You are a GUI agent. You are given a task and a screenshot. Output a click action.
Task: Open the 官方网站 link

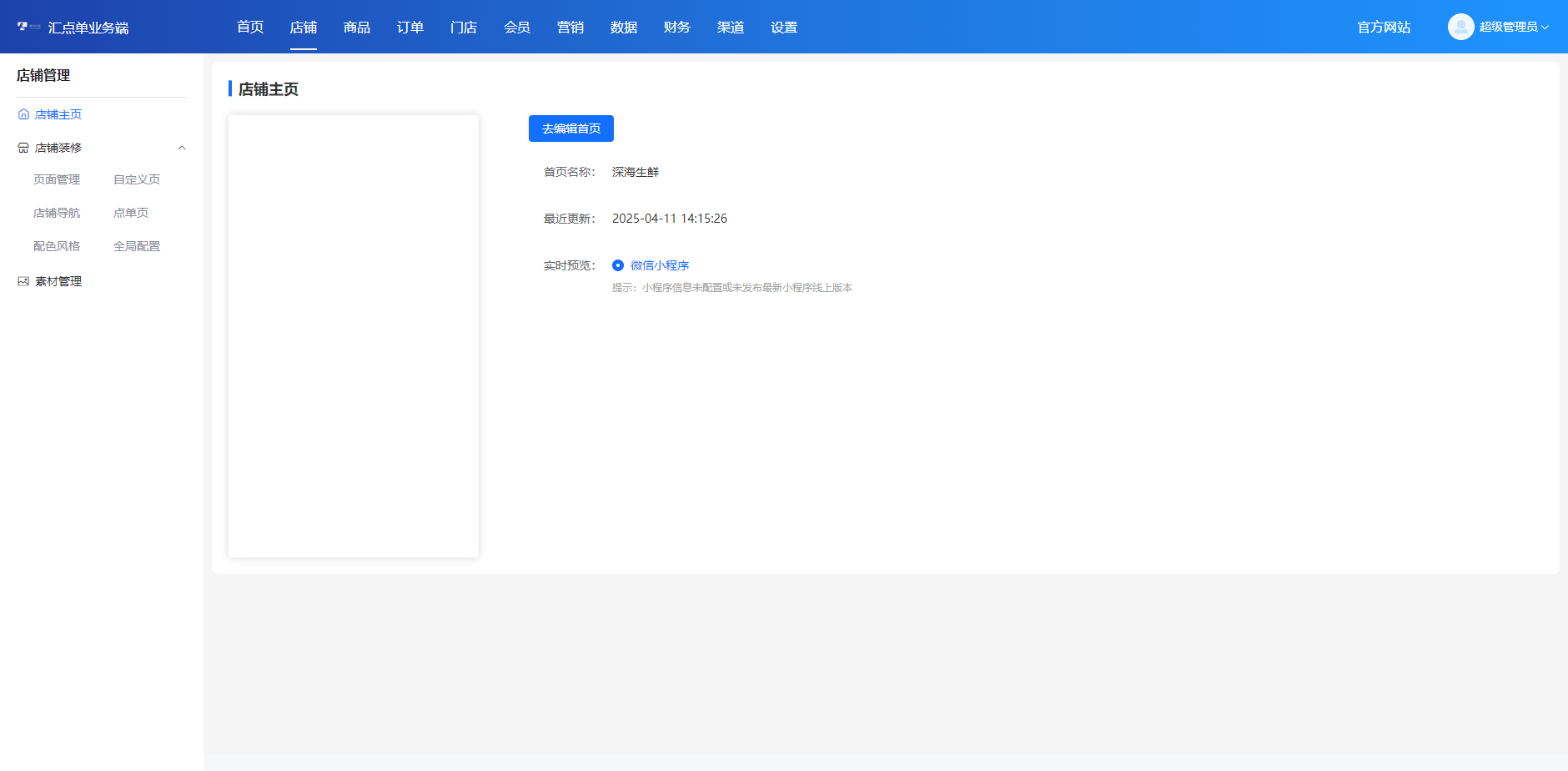pyautogui.click(x=1384, y=28)
